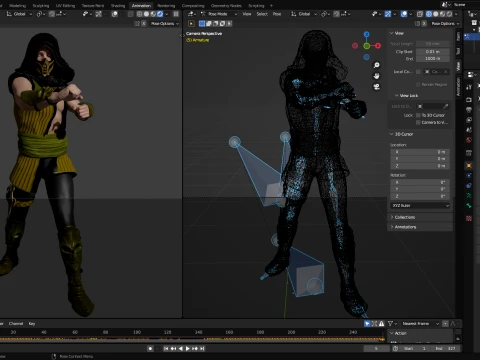The height and width of the screenshot is (360, 480).
Task: Click the Y axis on navigation gizmo
Action: [x=367, y=46]
